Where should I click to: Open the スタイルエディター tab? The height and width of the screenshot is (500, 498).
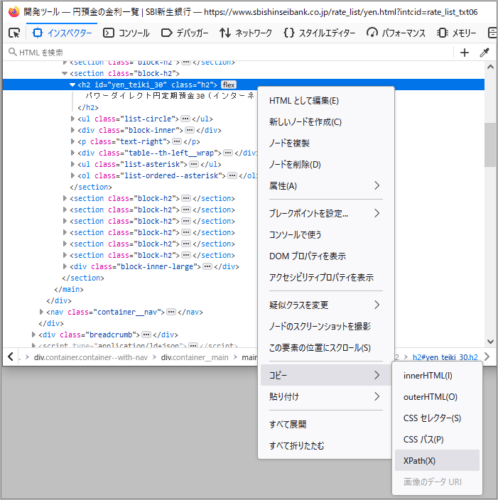319,33
